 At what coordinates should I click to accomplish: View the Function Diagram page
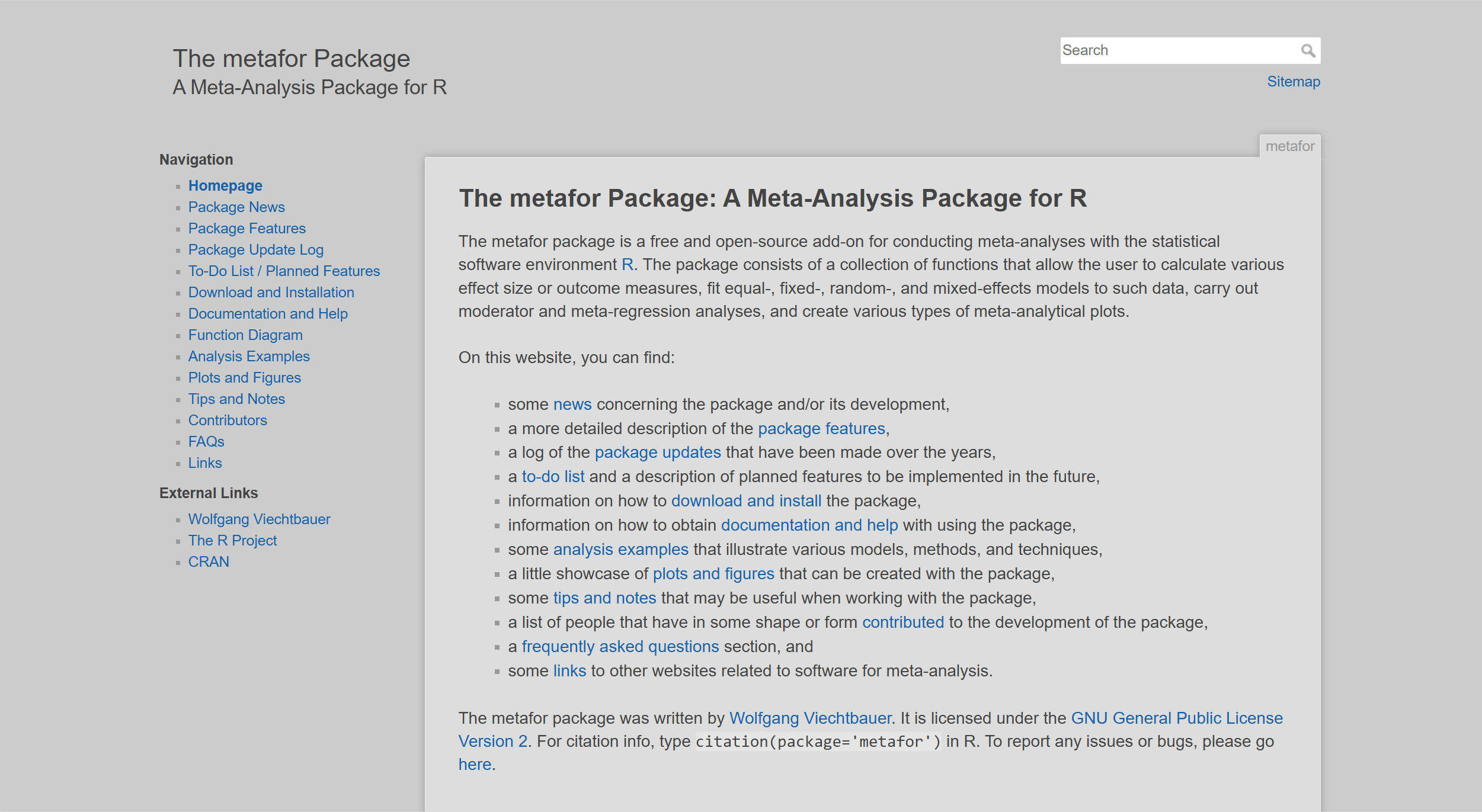click(x=245, y=335)
